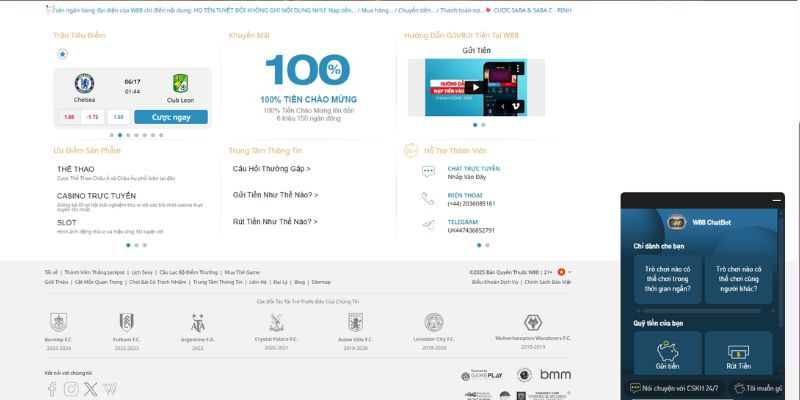Viewport: 800px width, 400px height.
Task: Click the Crystal Palace F.C. sponsor crest
Action: 277,322
